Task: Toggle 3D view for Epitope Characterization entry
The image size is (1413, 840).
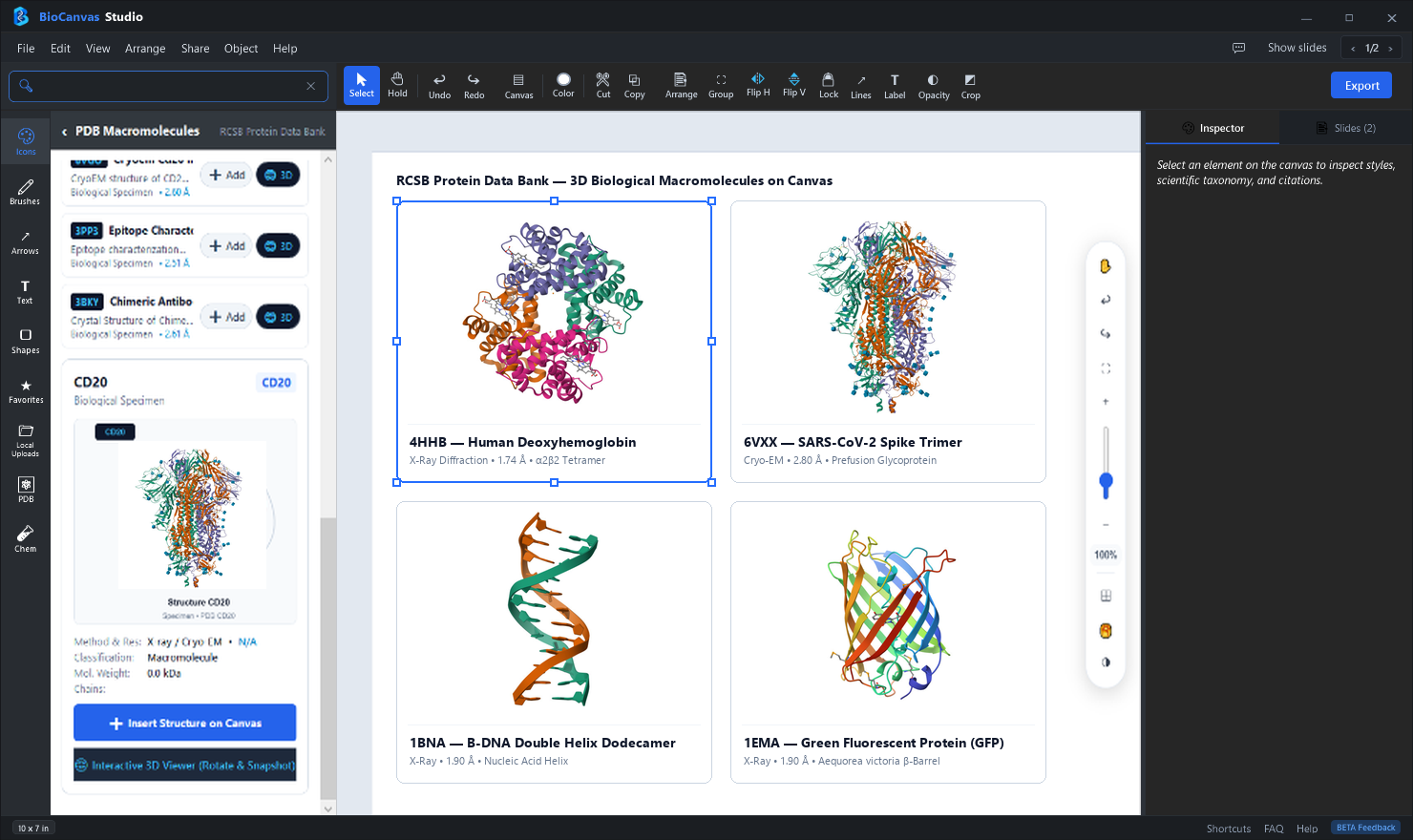Action: click(278, 246)
